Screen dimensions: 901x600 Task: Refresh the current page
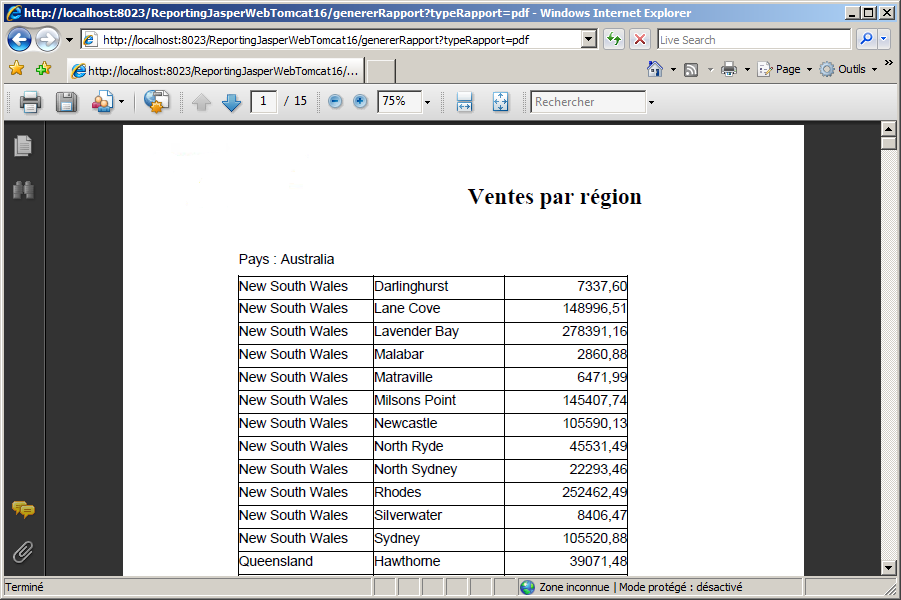pyautogui.click(x=614, y=40)
